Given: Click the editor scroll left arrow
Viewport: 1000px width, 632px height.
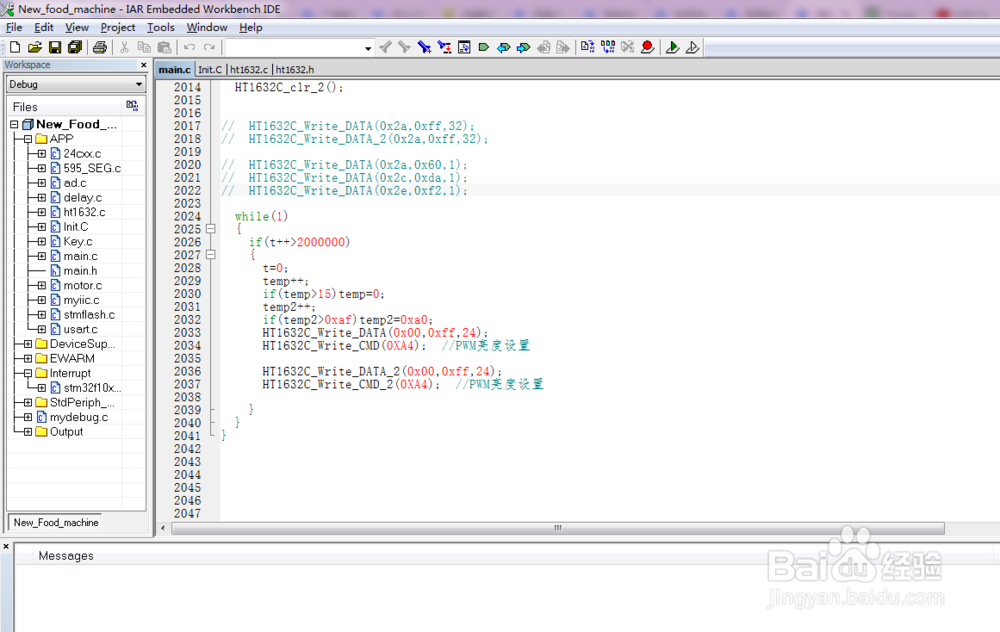Looking at the screenshot, I should click(163, 528).
